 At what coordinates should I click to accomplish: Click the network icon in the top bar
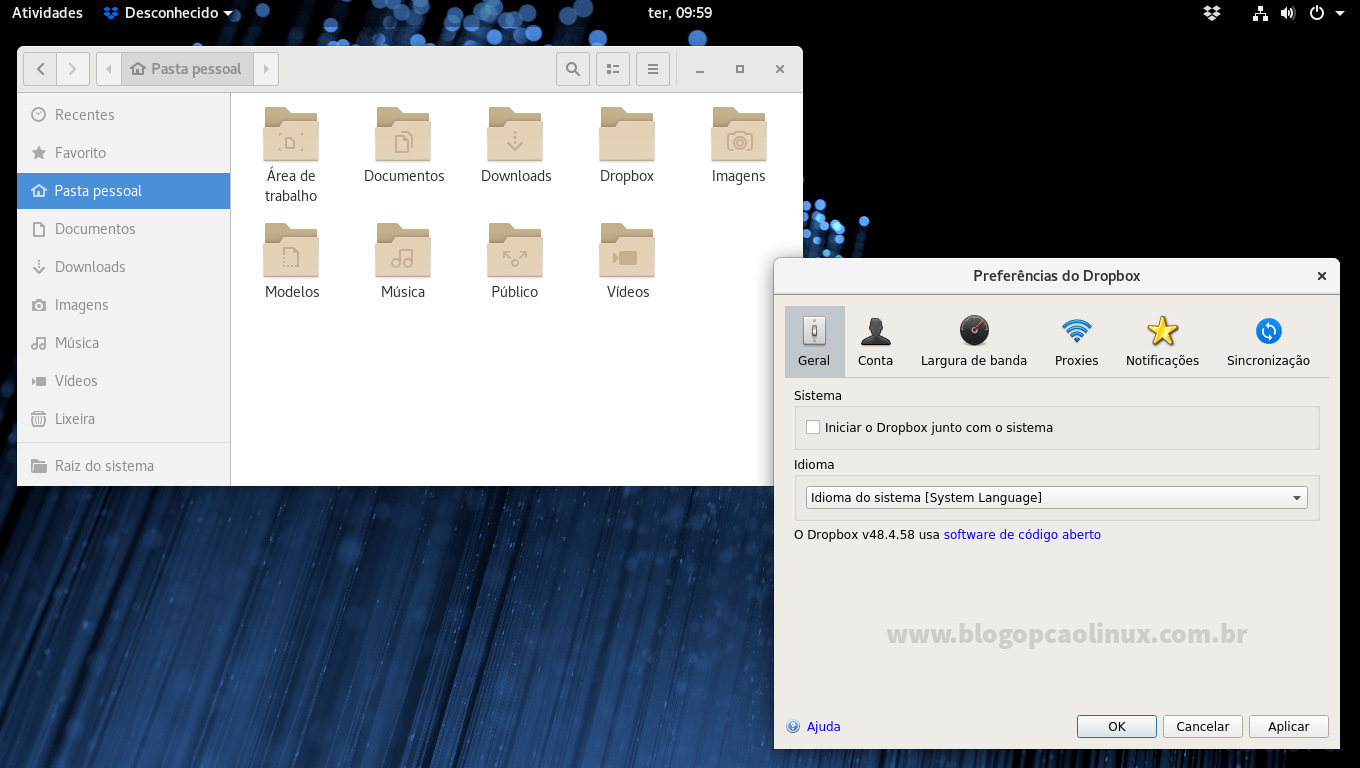tap(1260, 13)
